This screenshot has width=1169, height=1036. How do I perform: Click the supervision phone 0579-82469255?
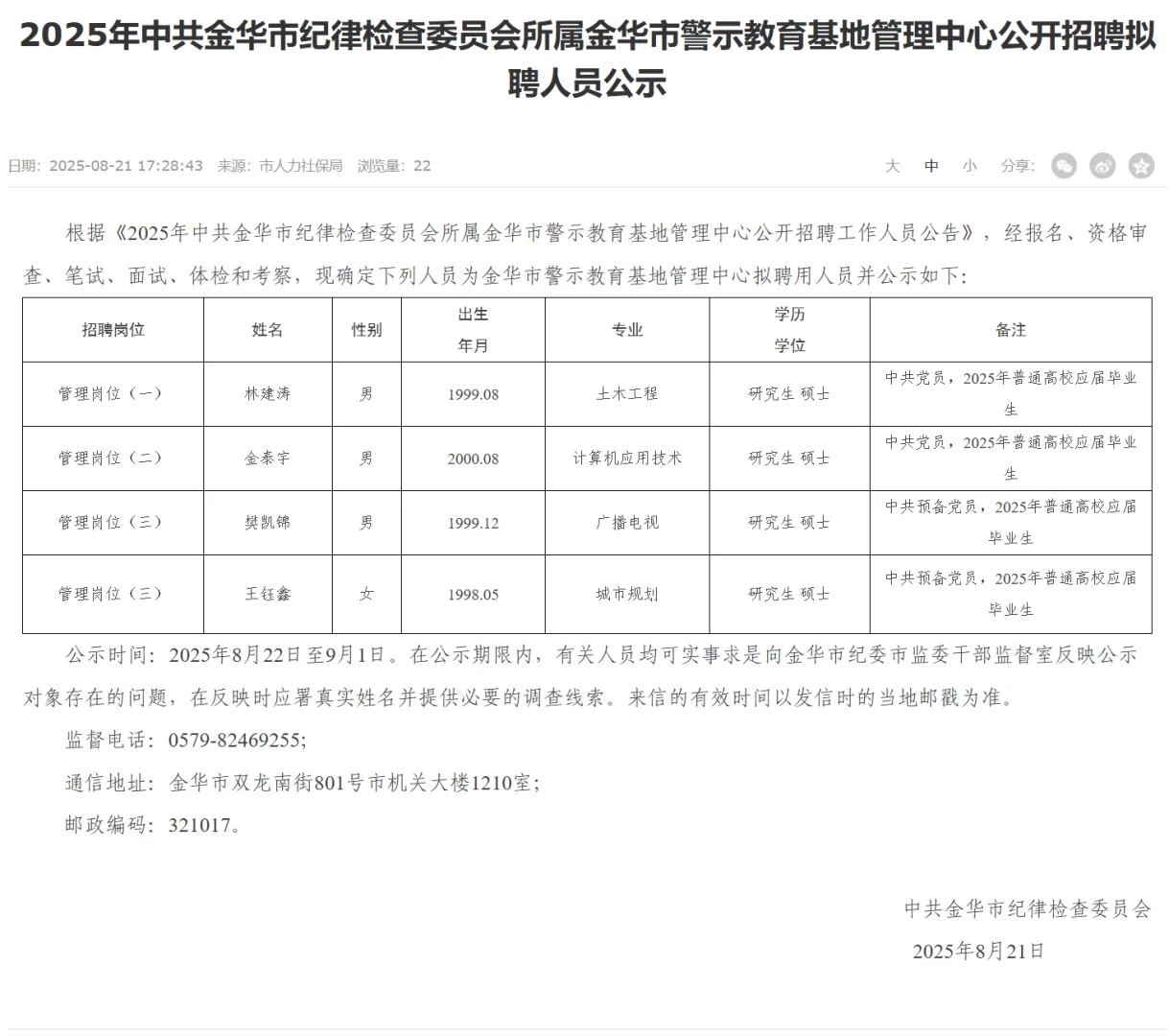tap(236, 741)
